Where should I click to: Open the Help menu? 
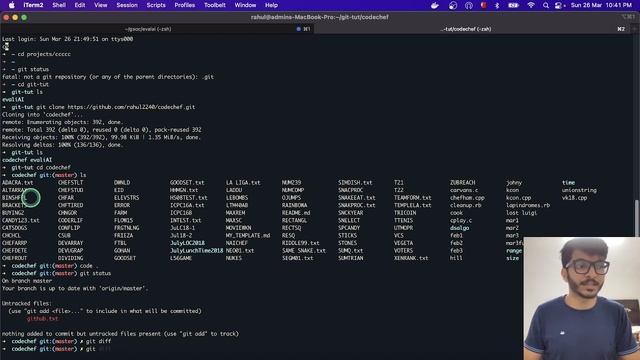[x=271, y=5]
